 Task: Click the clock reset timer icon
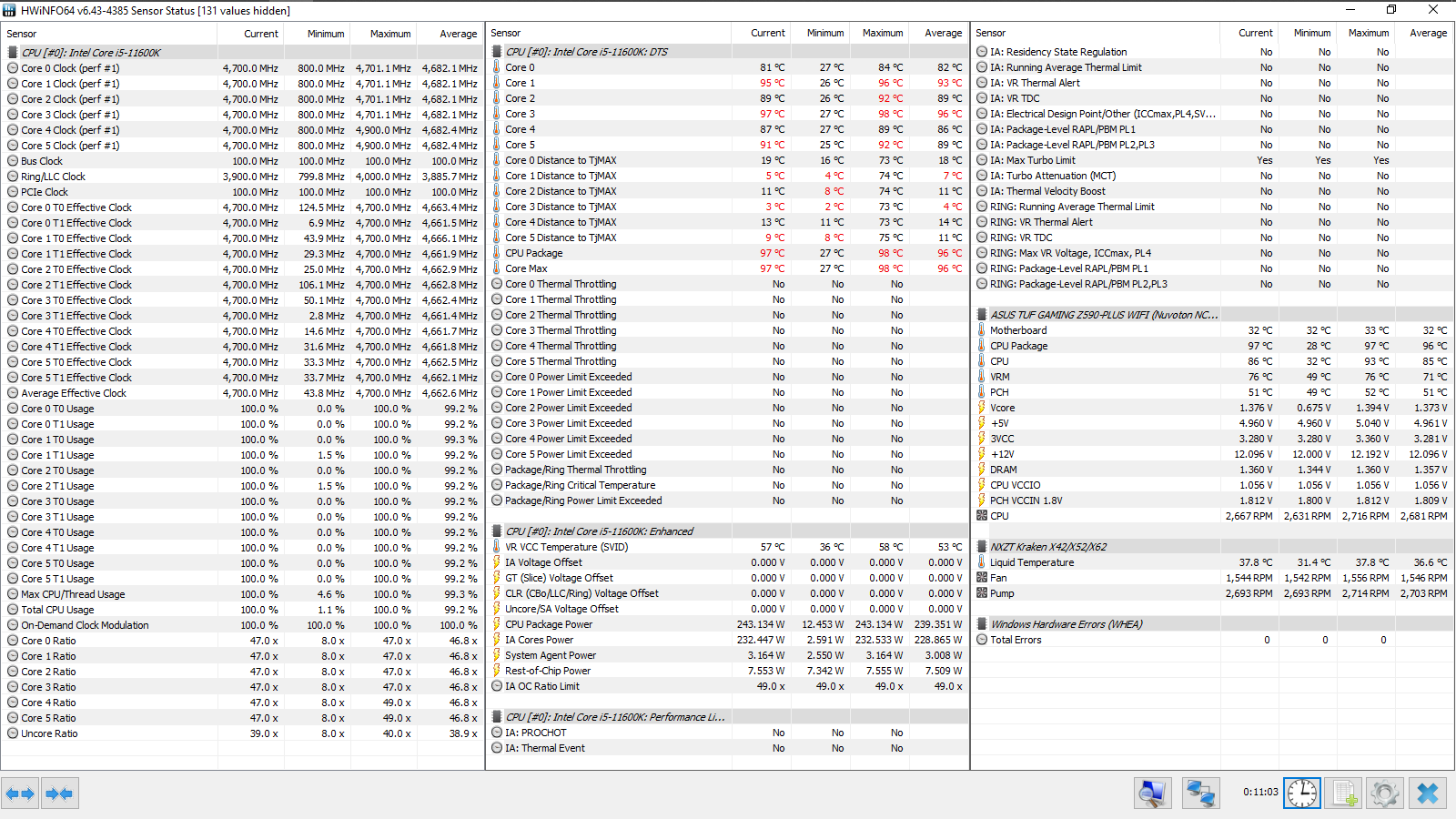pos(1301,794)
